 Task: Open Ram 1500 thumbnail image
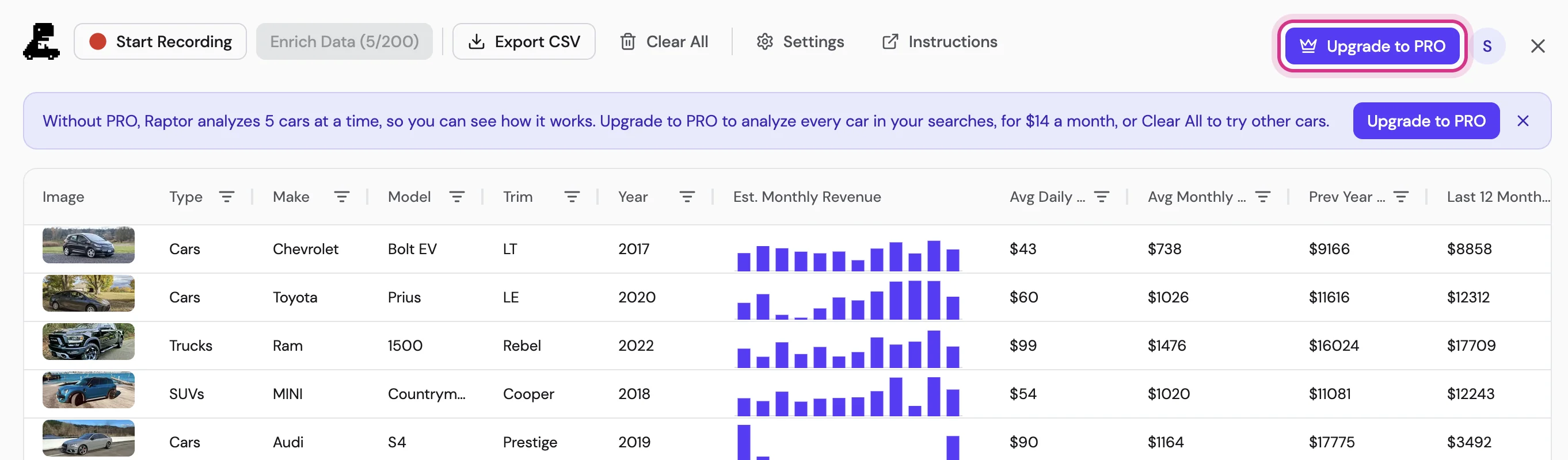coord(88,342)
